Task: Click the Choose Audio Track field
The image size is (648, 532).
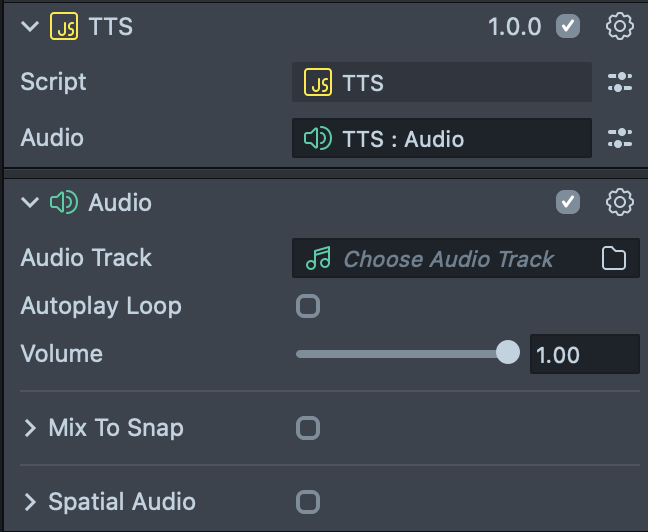Action: pyautogui.click(x=448, y=259)
